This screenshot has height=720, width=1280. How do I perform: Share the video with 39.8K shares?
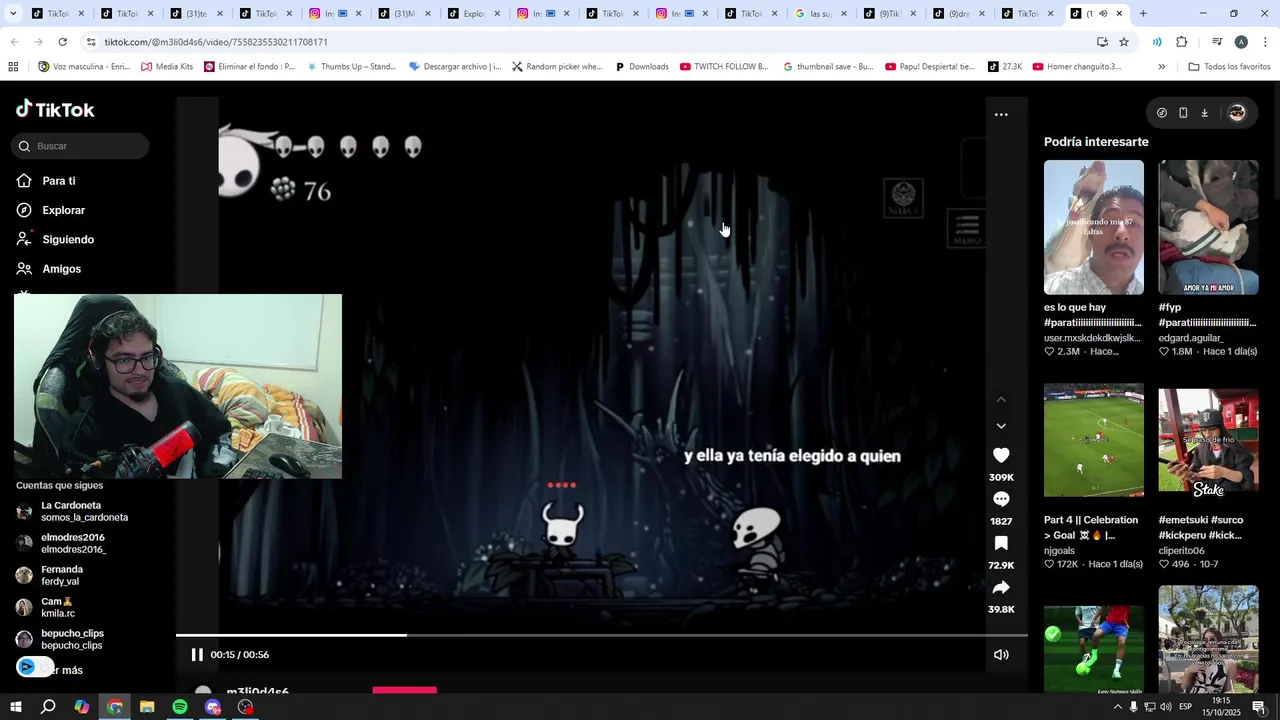tap(1001, 587)
